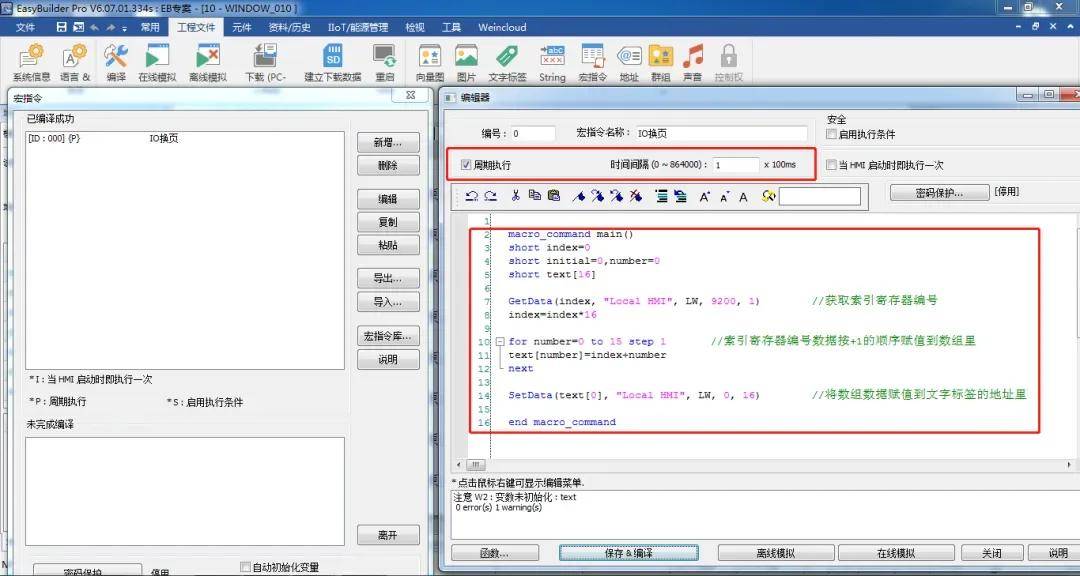Screen dimensions: 1080x576
Task: Collapse the for-loop fold marker at line 10
Action: (x=500, y=342)
